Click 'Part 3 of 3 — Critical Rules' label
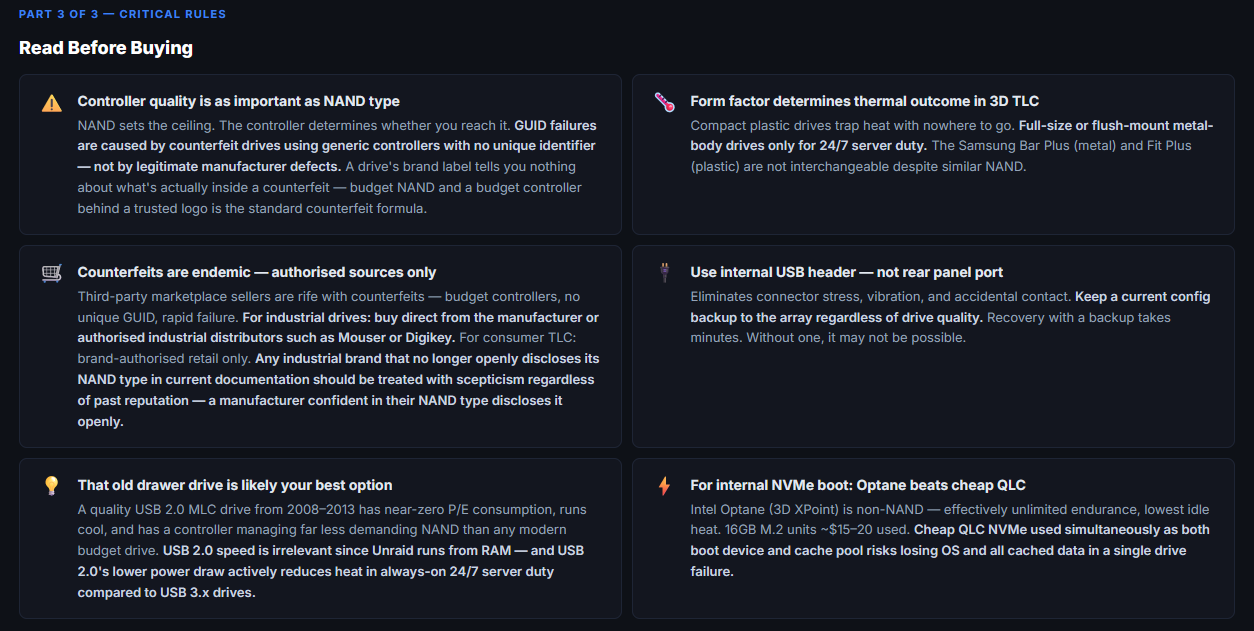The height and width of the screenshot is (631, 1254). [122, 14]
